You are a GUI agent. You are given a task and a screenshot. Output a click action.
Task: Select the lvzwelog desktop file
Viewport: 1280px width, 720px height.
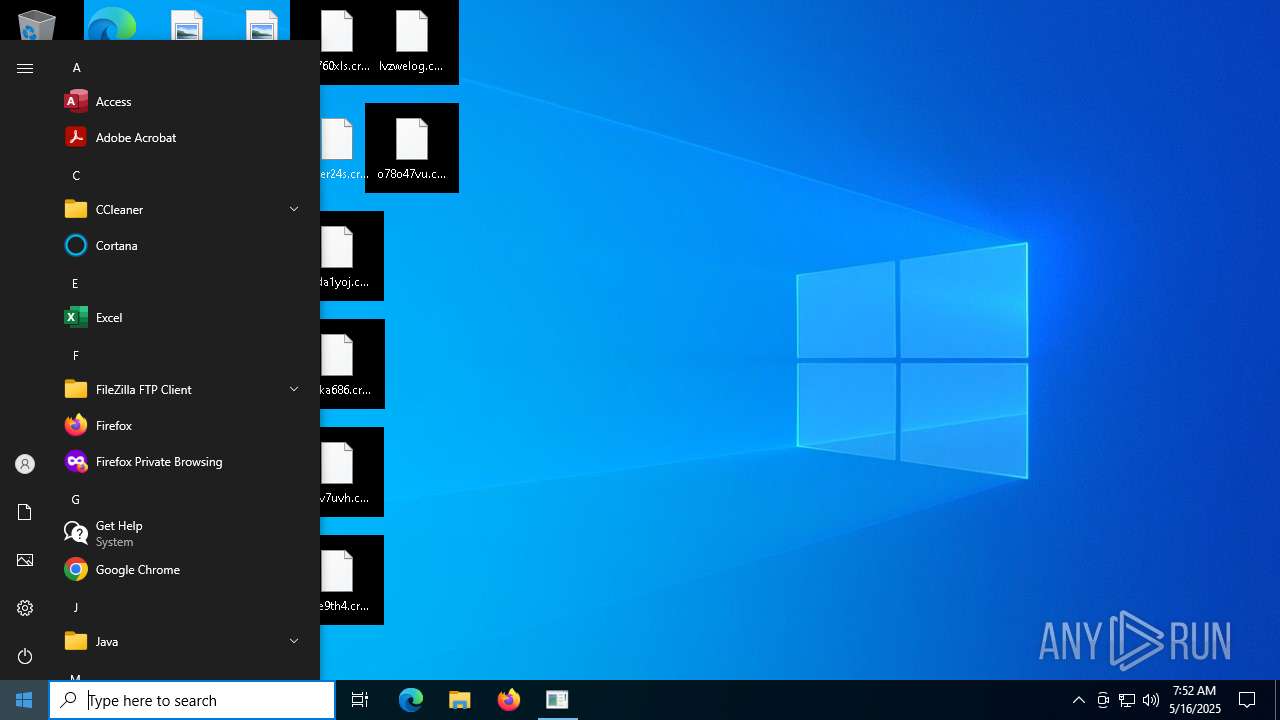(411, 42)
